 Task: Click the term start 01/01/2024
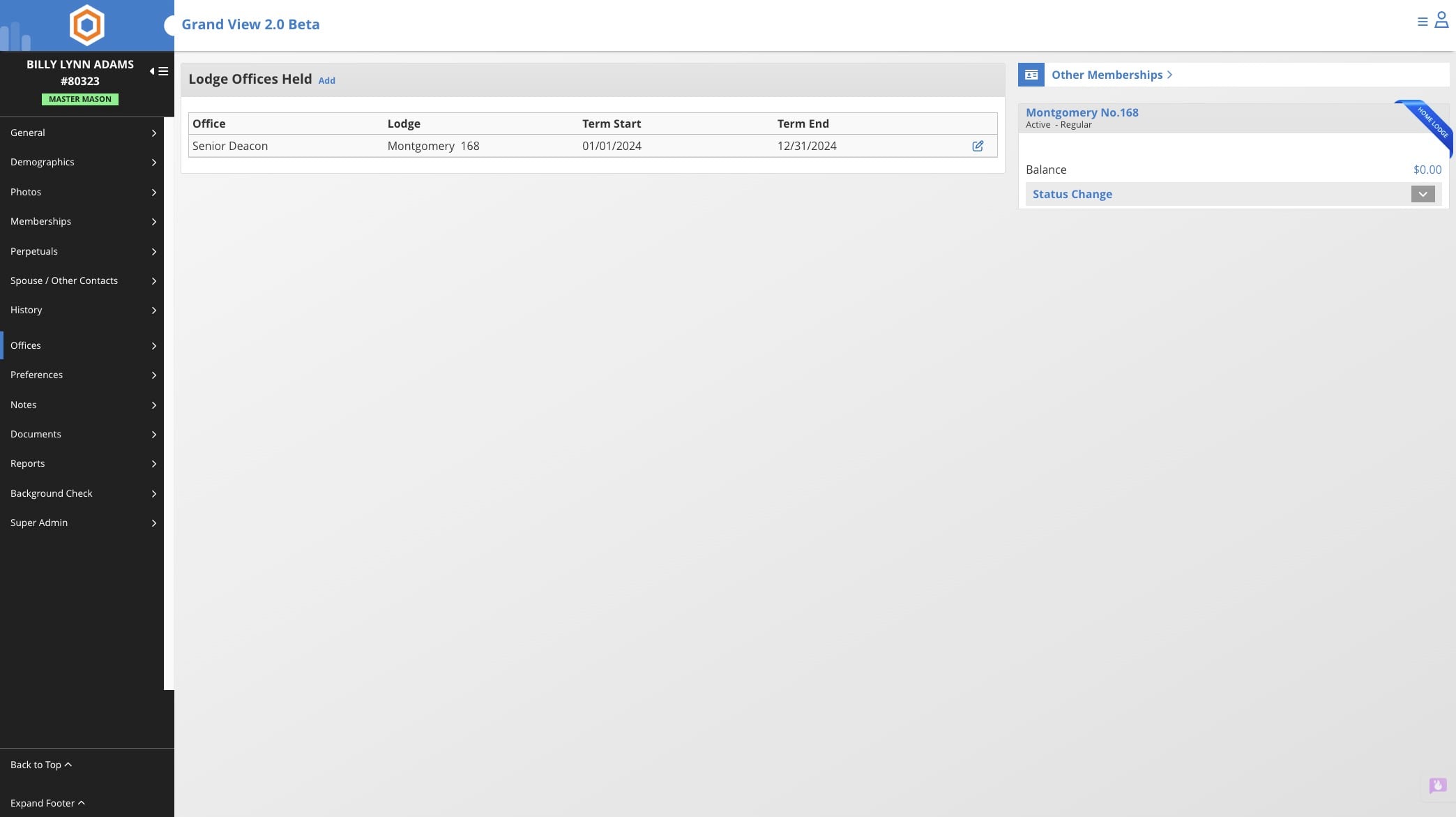click(612, 146)
